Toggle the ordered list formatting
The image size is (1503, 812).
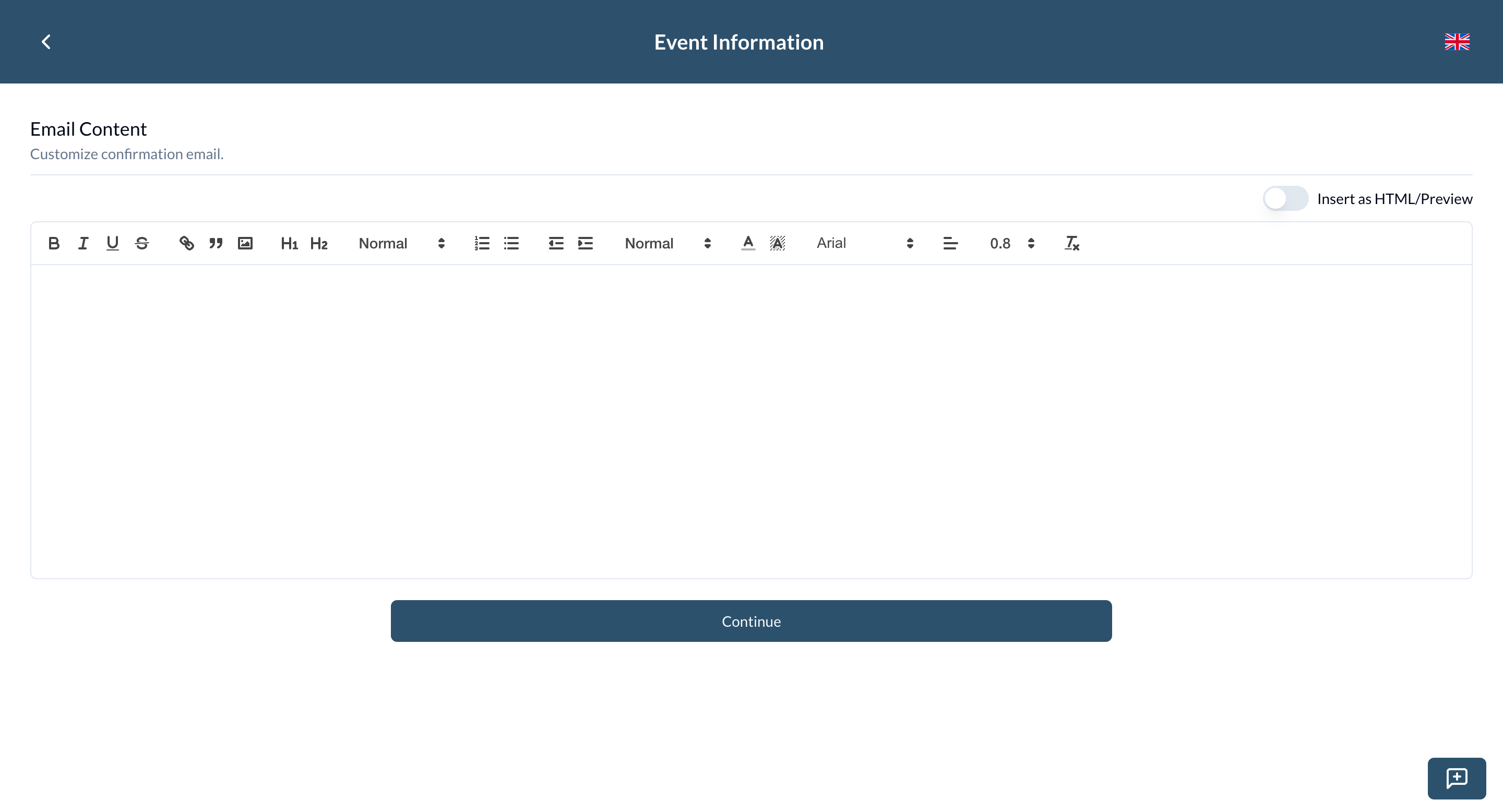coord(482,243)
